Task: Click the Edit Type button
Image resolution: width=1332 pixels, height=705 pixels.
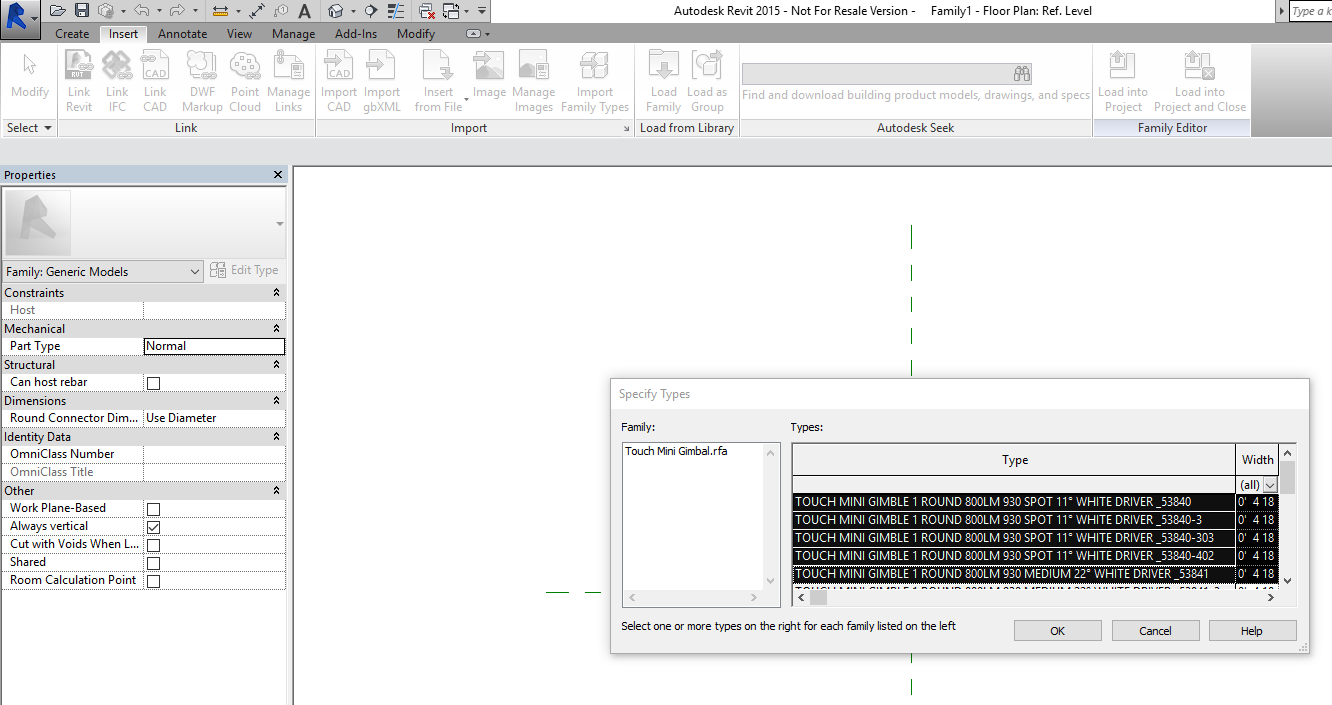Action: click(x=245, y=270)
